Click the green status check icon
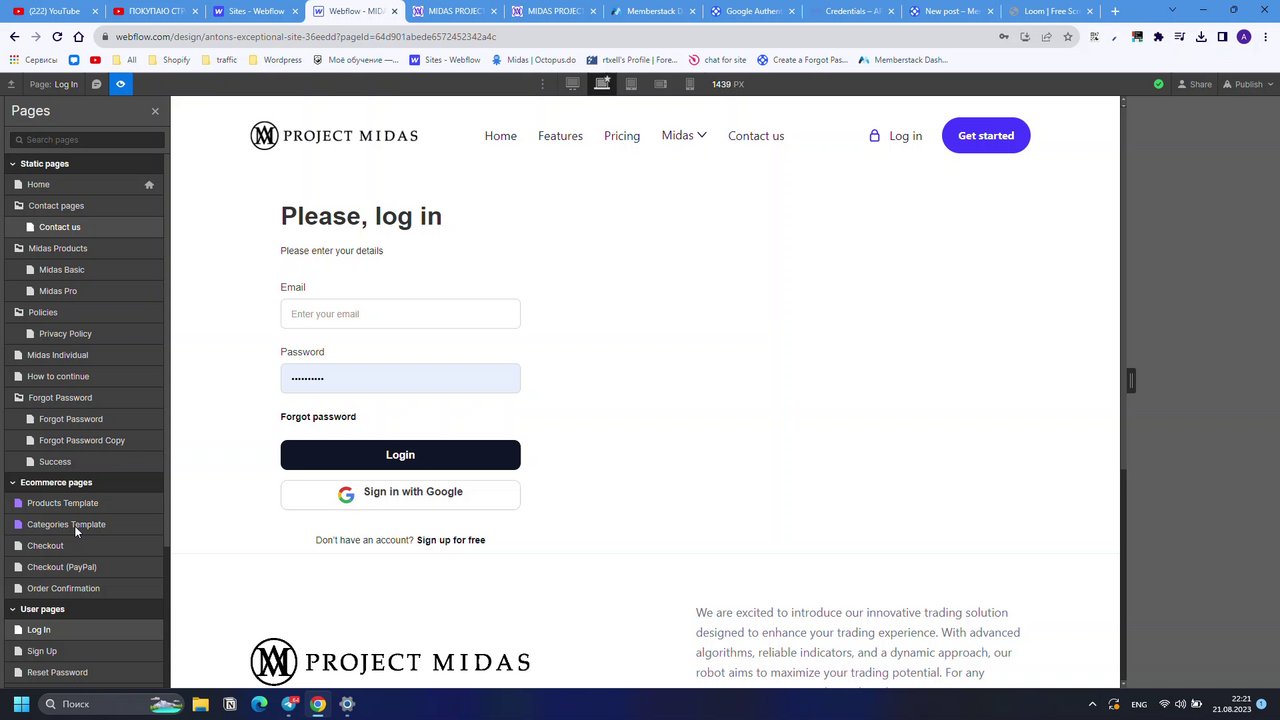Screen dimensions: 1280x720 pos(1159,84)
